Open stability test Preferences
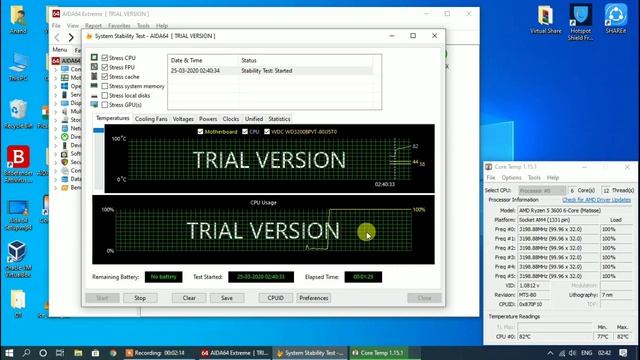This screenshot has width=640, height=360. (313, 298)
